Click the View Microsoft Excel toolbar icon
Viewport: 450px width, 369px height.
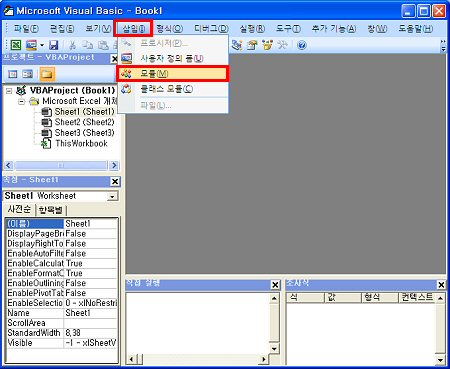[x=16, y=45]
